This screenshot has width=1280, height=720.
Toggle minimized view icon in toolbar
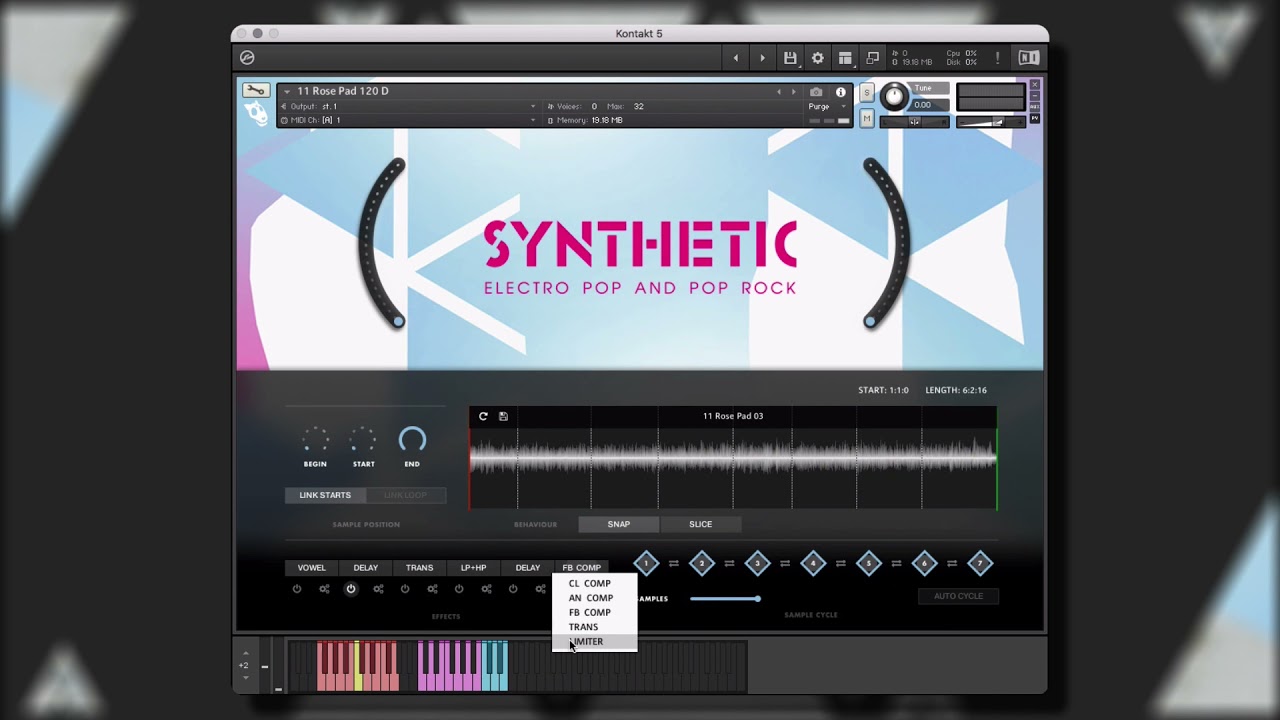tap(873, 58)
